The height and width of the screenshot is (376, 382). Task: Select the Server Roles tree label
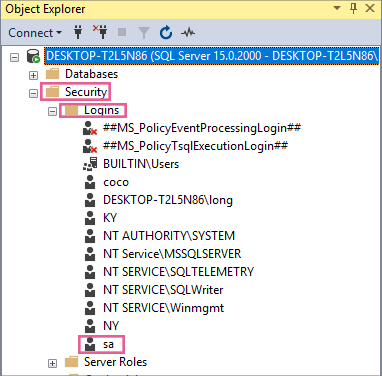pyautogui.click(x=115, y=362)
